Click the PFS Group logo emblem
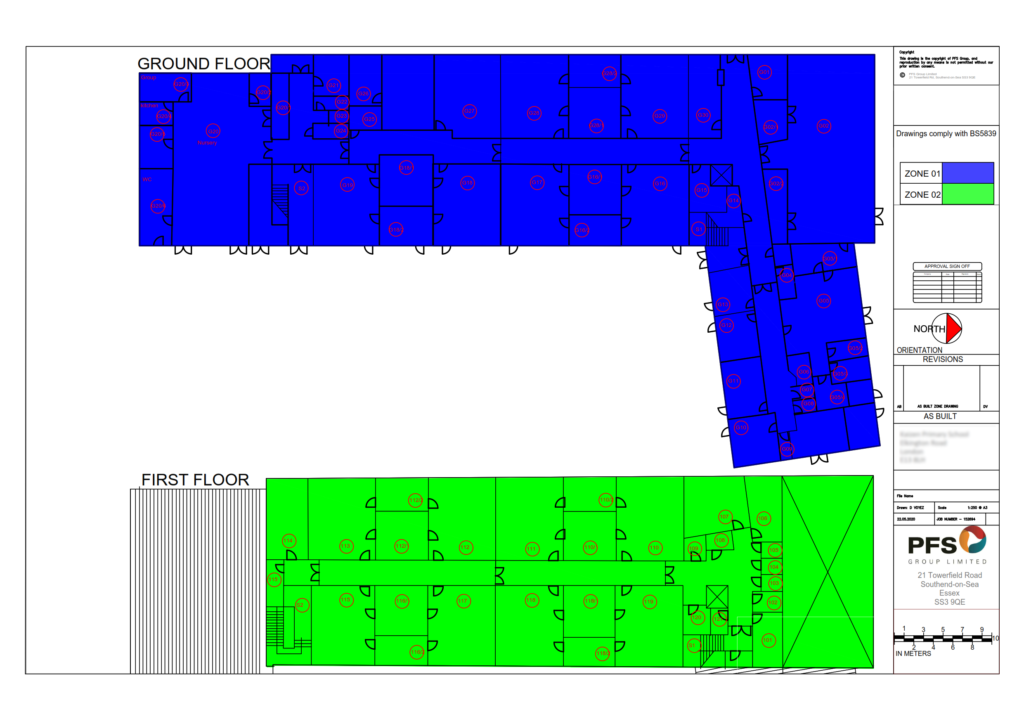The height and width of the screenshot is (724, 1024). tap(972, 540)
